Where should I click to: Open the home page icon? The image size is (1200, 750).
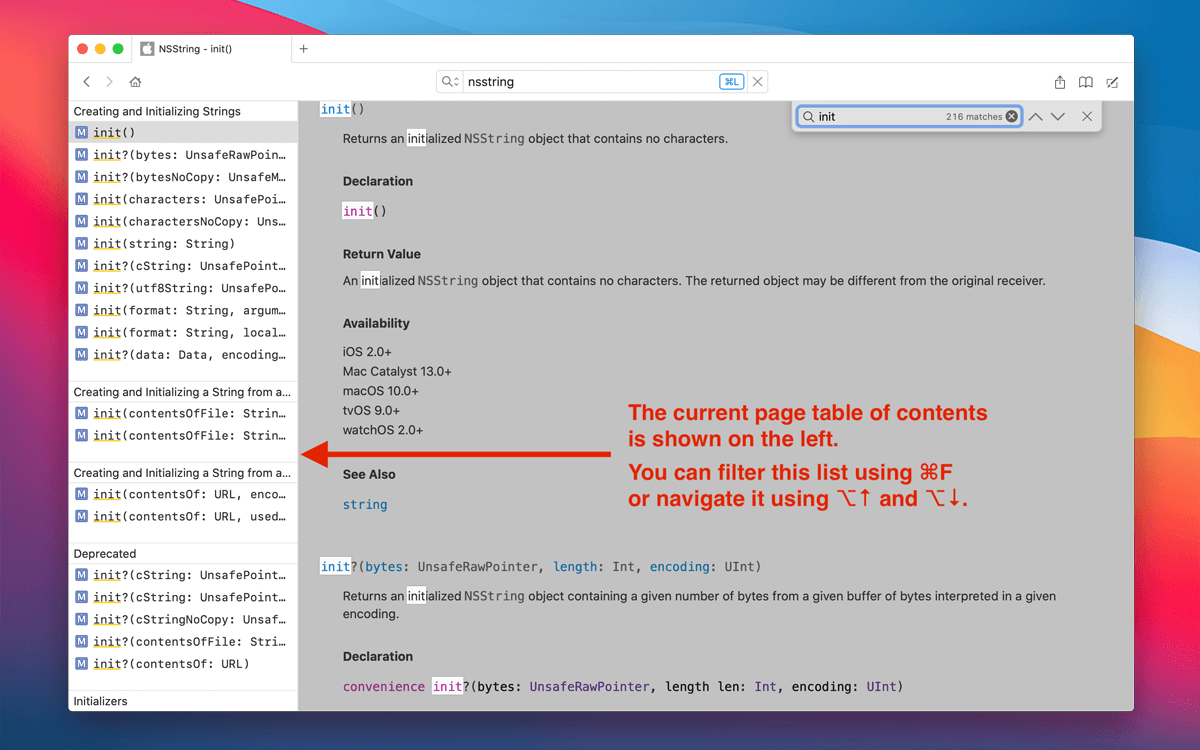click(135, 82)
